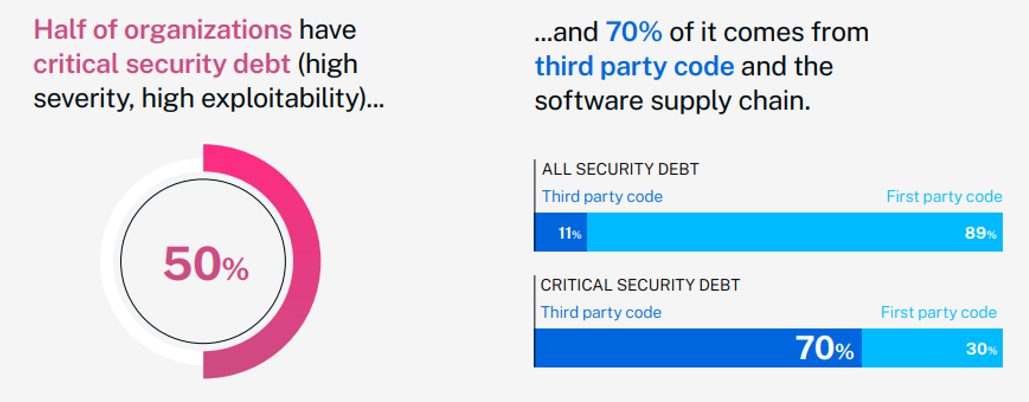Click the blue 70% in the headline

[632, 32]
